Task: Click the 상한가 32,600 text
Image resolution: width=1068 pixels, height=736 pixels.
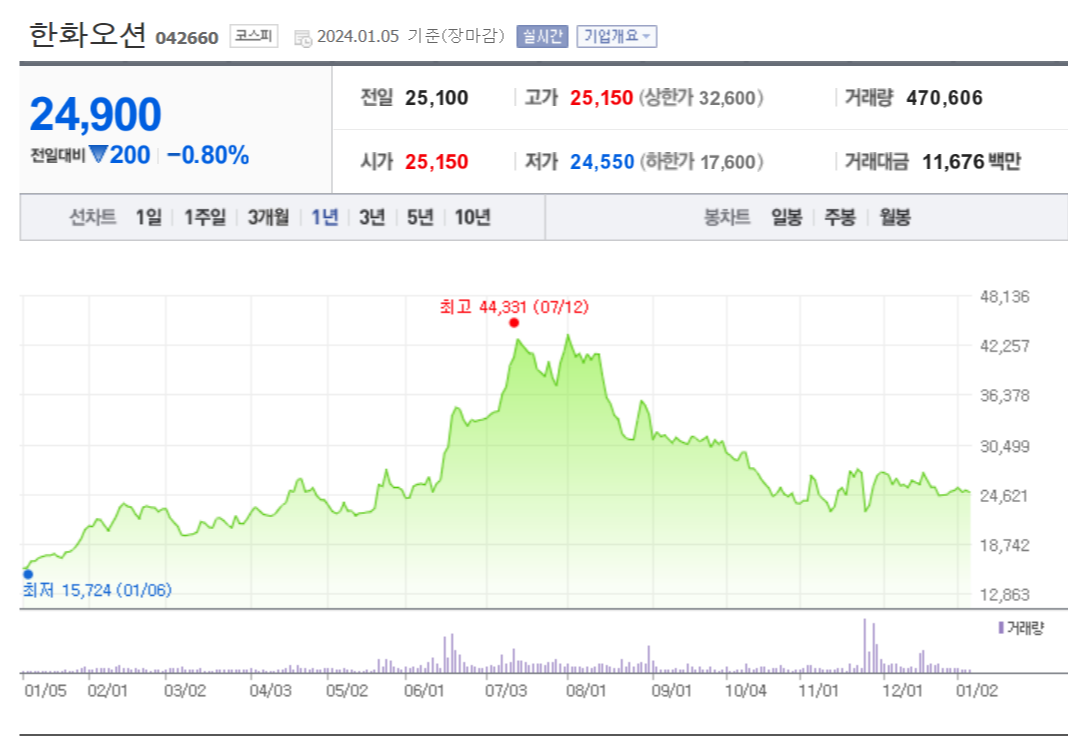Action: 701,98
